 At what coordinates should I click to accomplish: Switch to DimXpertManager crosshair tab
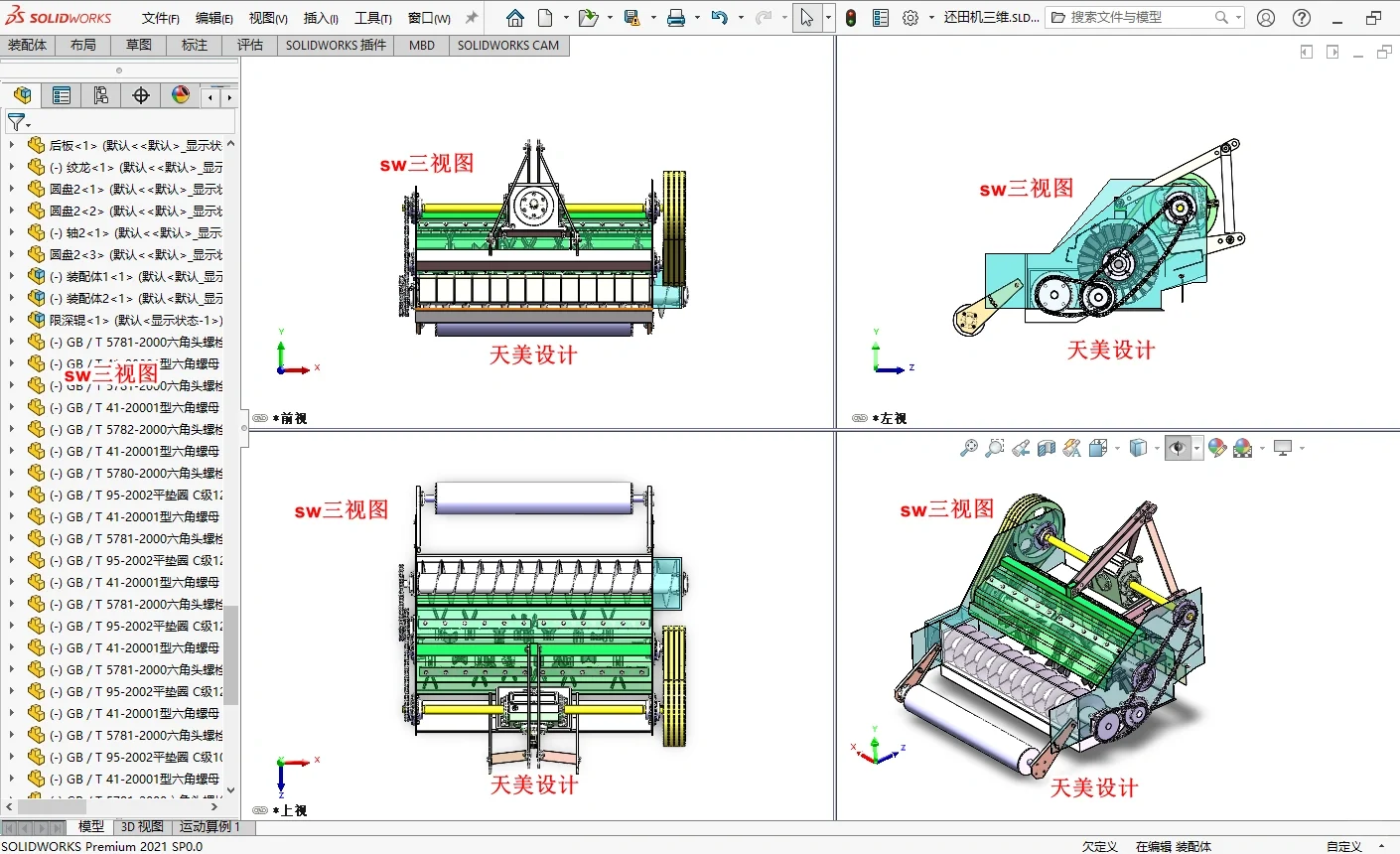(141, 95)
